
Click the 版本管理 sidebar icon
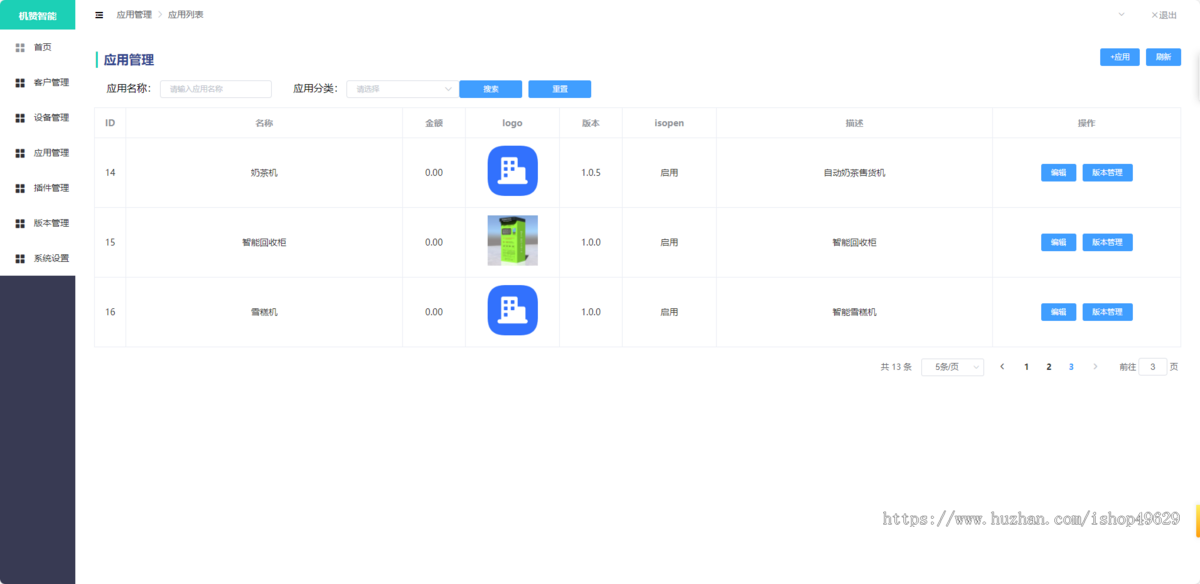click(x=20, y=223)
